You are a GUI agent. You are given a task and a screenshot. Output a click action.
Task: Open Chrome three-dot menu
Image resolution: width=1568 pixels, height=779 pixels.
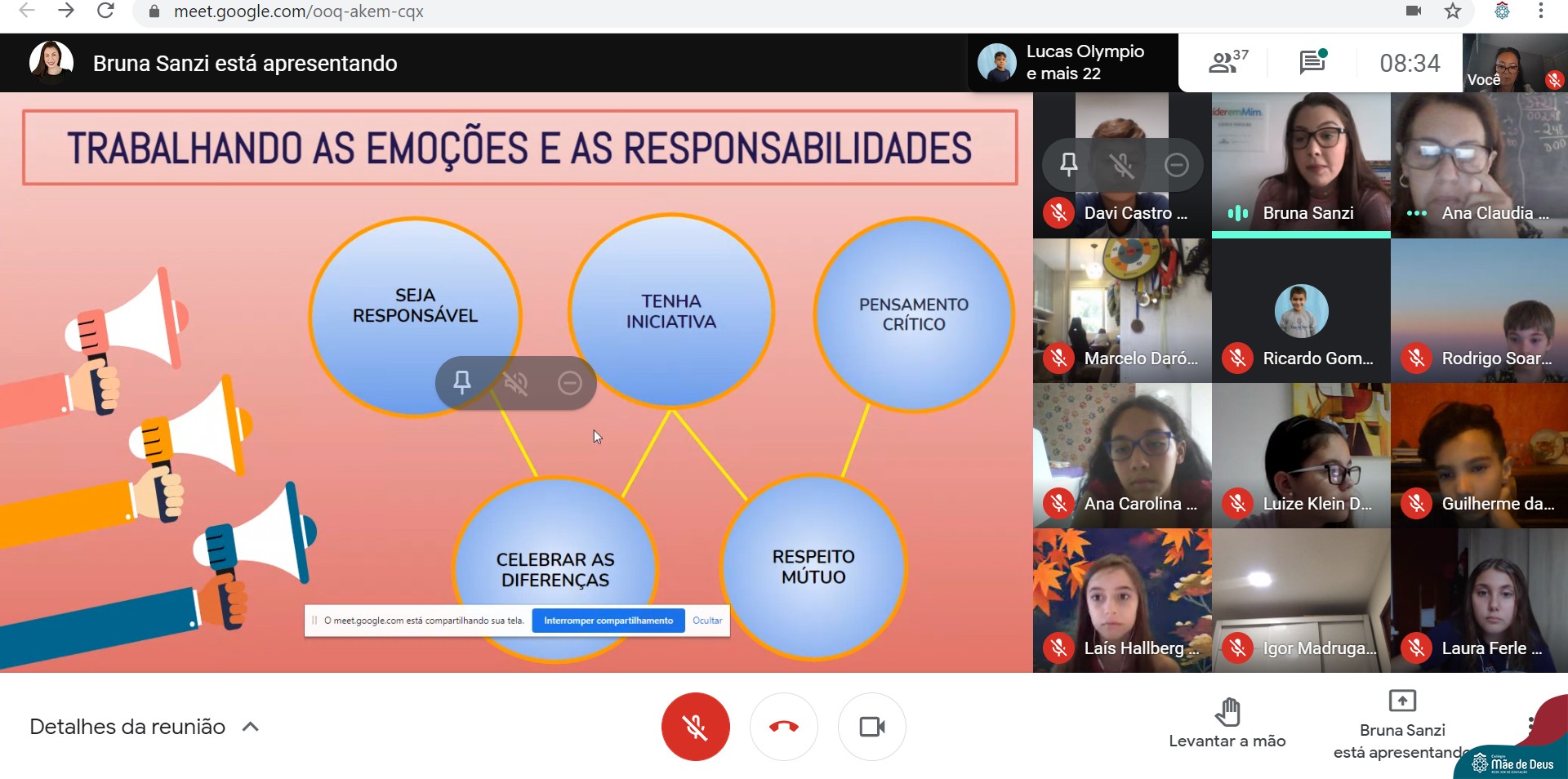1540,11
